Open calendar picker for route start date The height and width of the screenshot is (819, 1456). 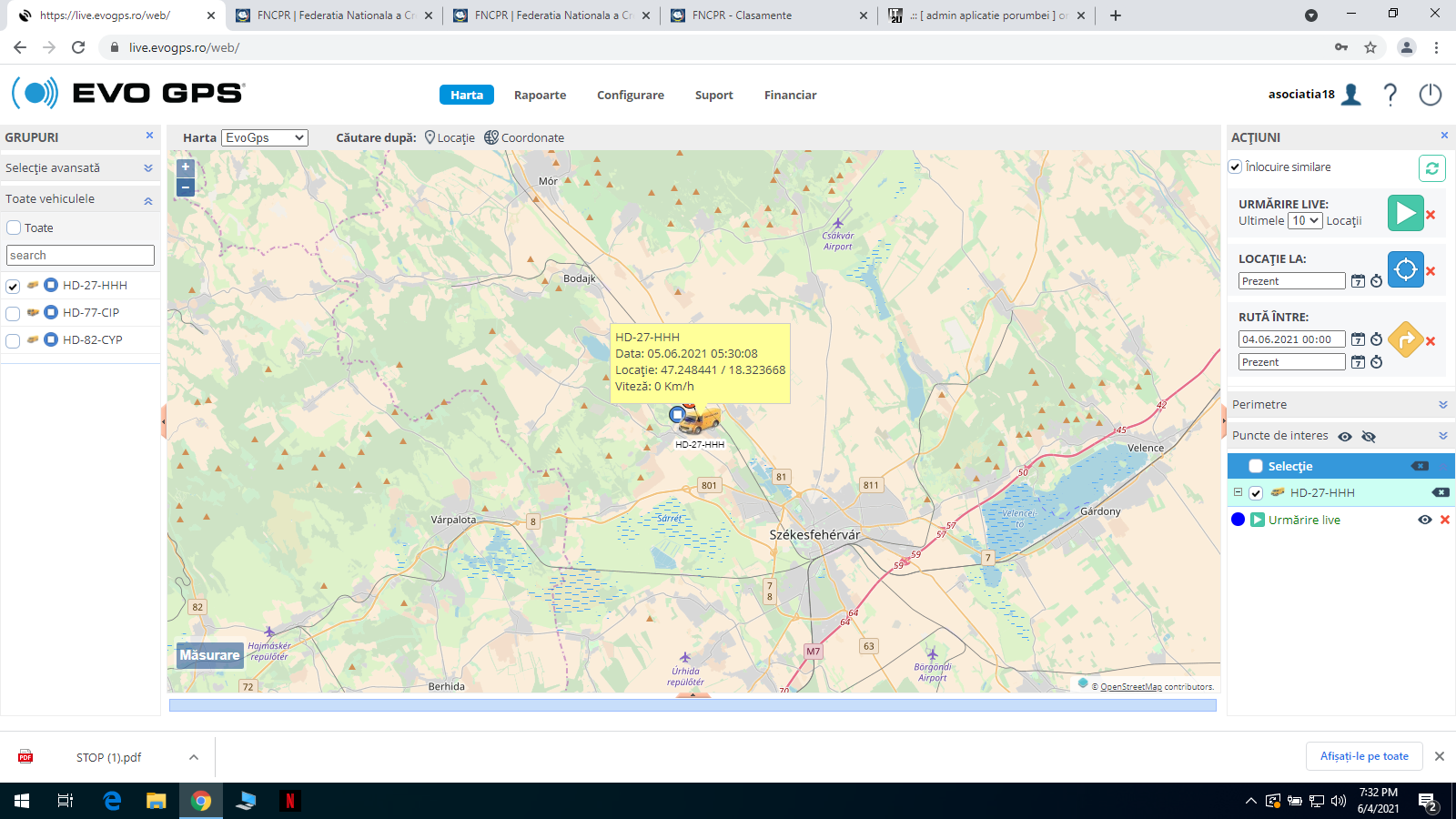click(x=1358, y=339)
